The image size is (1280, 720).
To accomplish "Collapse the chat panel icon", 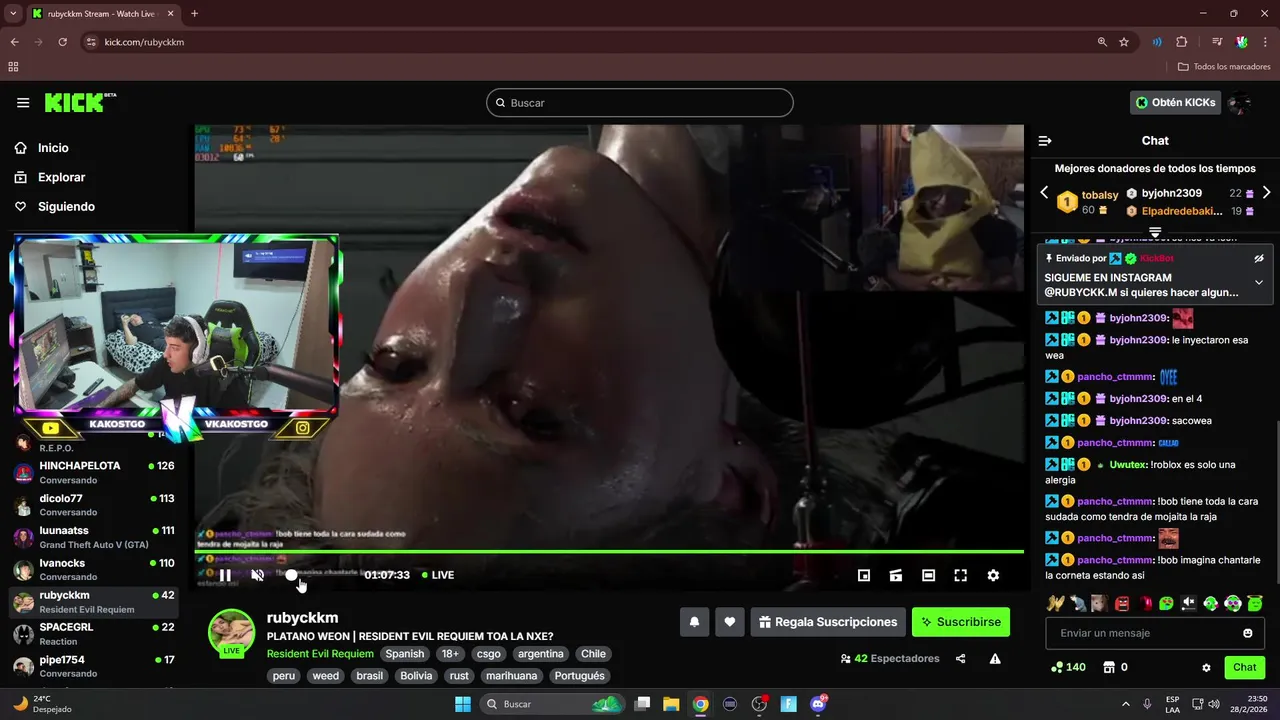I will coord(1045,141).
